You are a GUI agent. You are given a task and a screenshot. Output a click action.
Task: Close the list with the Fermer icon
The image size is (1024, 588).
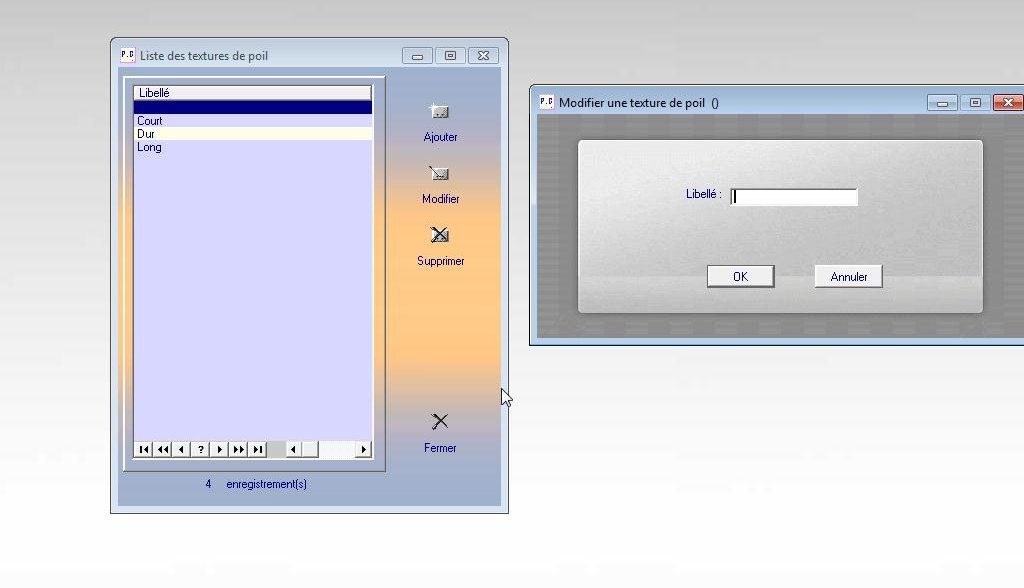pos(439,422)
